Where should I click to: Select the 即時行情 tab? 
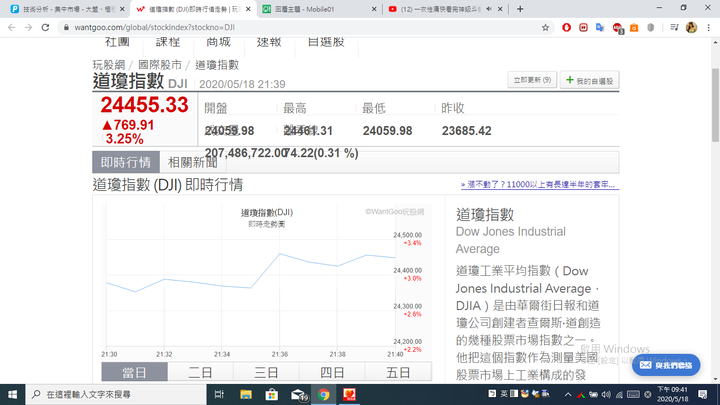126,162
